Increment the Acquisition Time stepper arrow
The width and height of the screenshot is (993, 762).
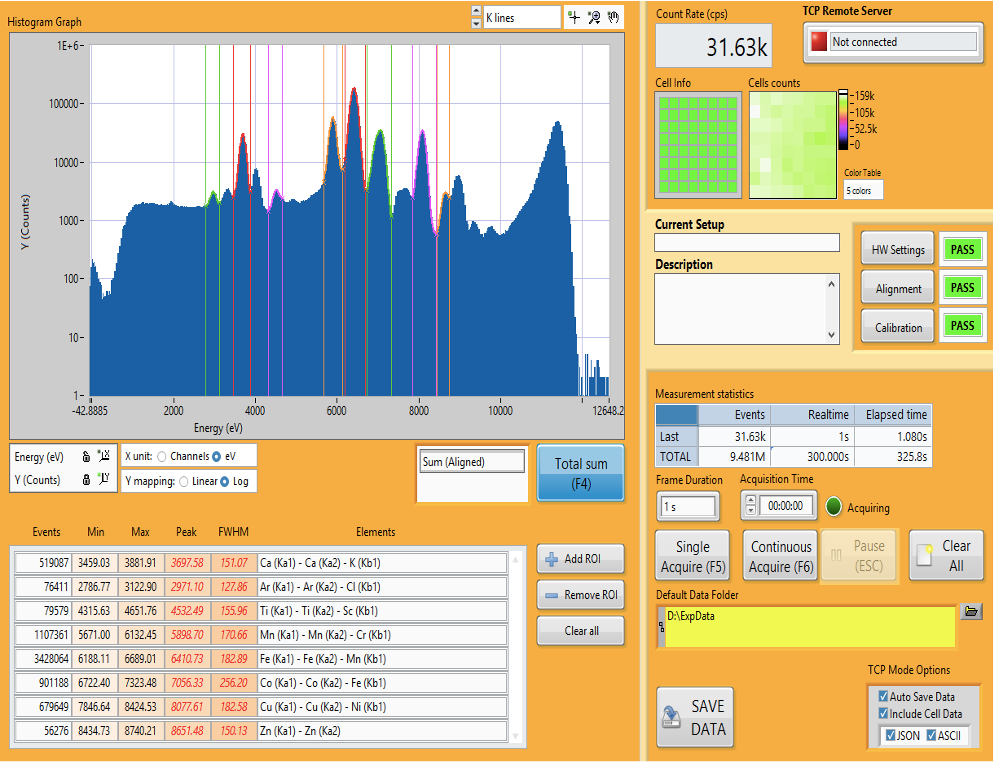(x=751, y=500)
